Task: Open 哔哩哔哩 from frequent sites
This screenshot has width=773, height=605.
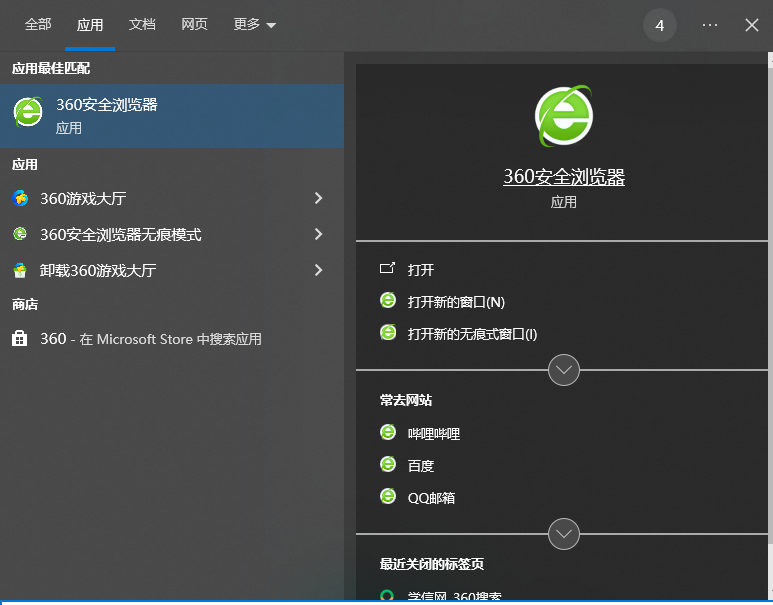Action: [434, 434]
